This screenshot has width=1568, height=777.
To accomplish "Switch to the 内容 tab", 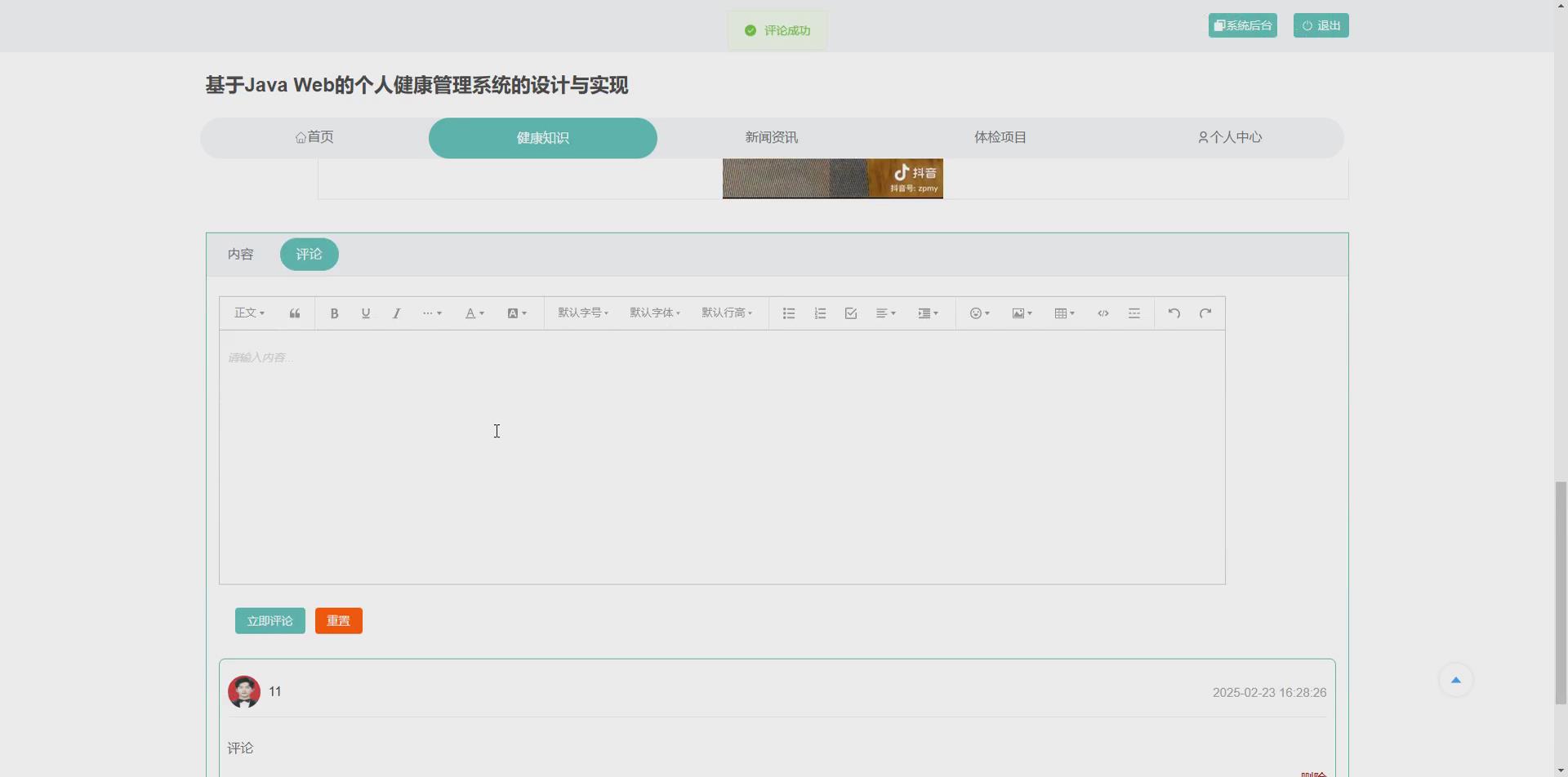I will click(240, 254).
